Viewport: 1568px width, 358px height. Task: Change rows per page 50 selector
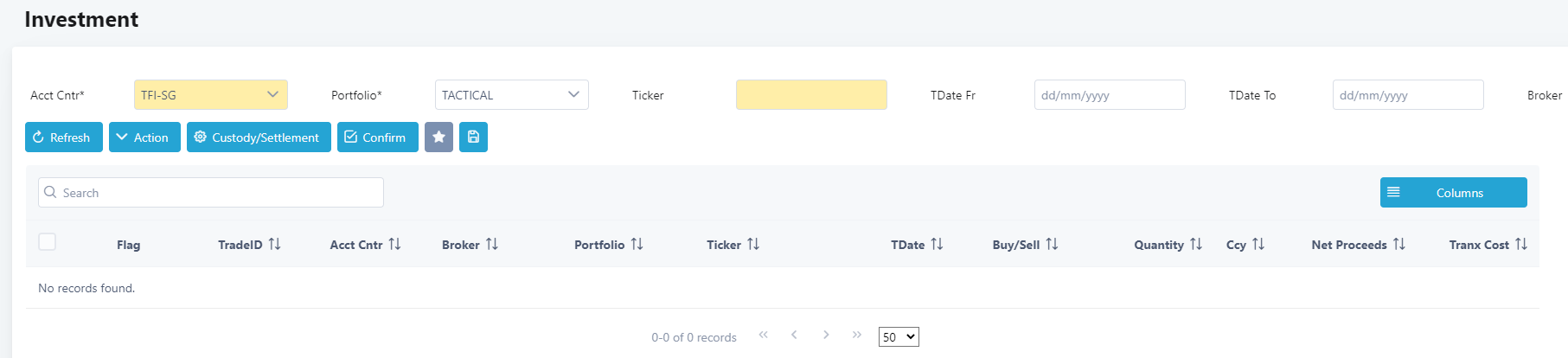[899, 337]
